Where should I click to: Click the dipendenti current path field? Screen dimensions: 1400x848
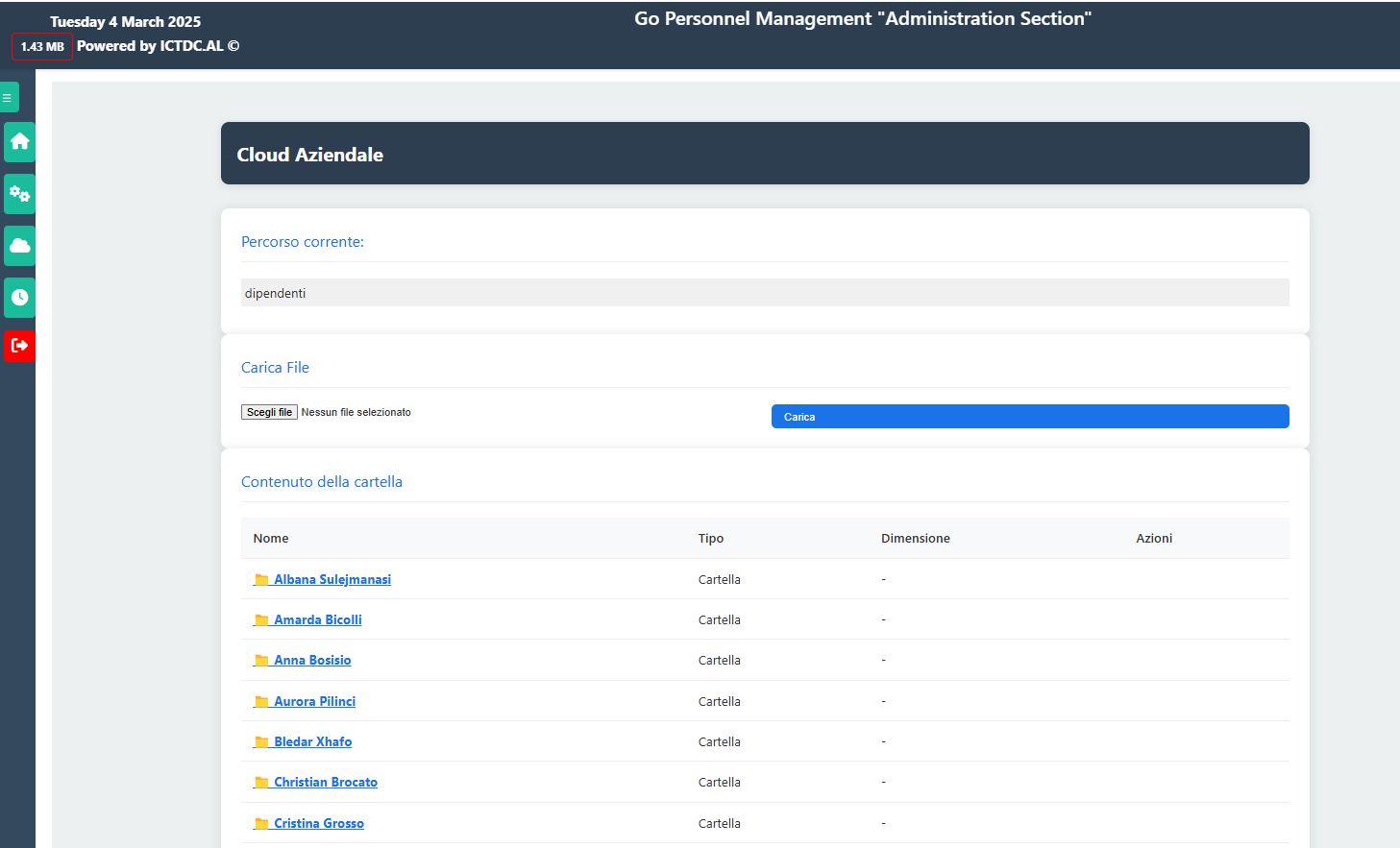coord(764,293)
